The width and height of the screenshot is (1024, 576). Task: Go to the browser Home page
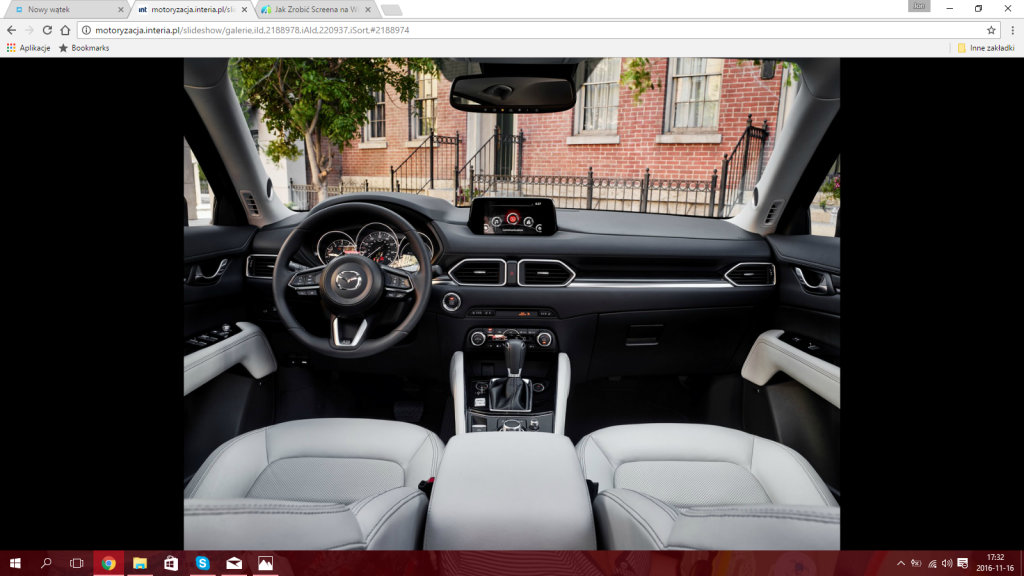65,30
